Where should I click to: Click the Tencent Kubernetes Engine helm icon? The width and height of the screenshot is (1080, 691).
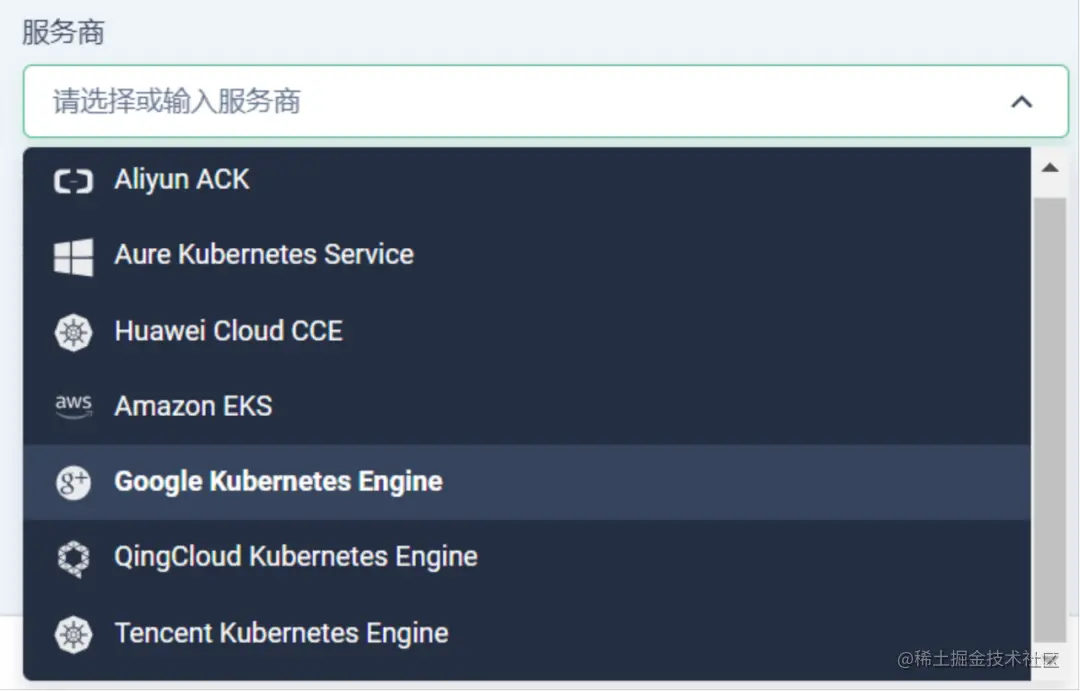[x=73, y=634]
